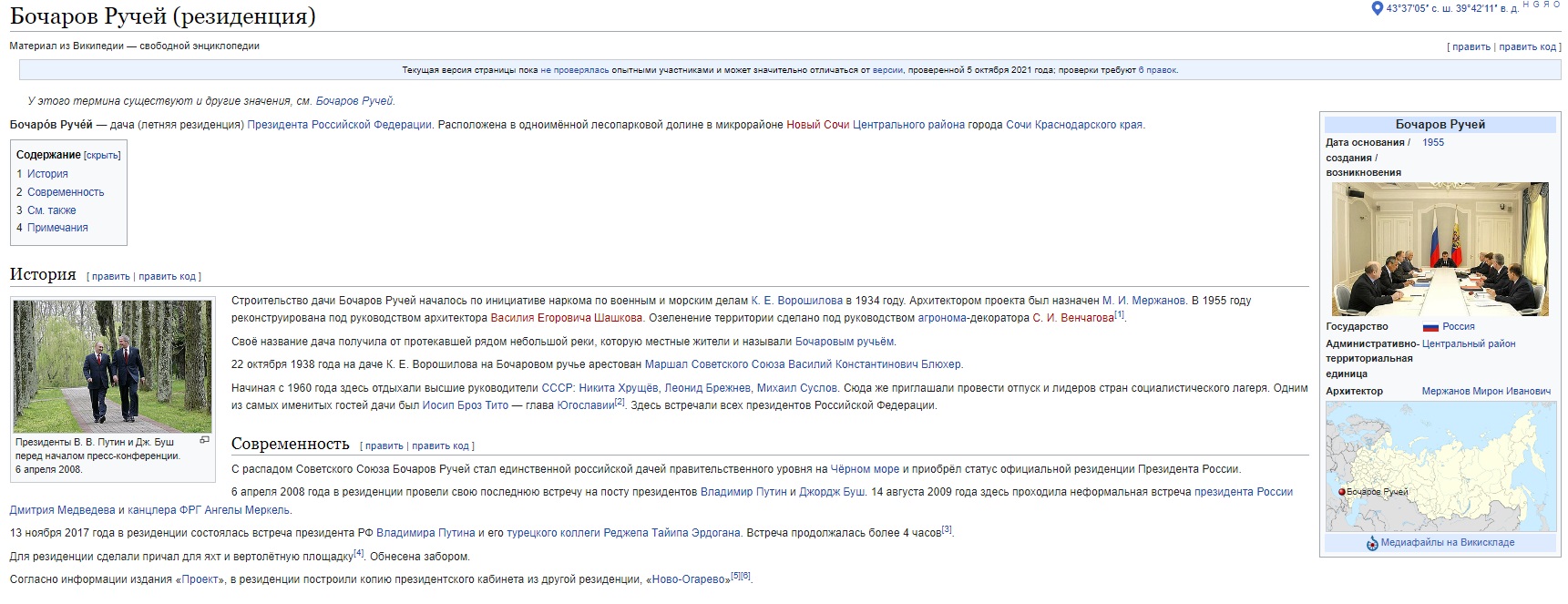The image size is (1568, 604).
Task: Open 'Медиафайлы на Викискладе' link
Action: 1447,543
